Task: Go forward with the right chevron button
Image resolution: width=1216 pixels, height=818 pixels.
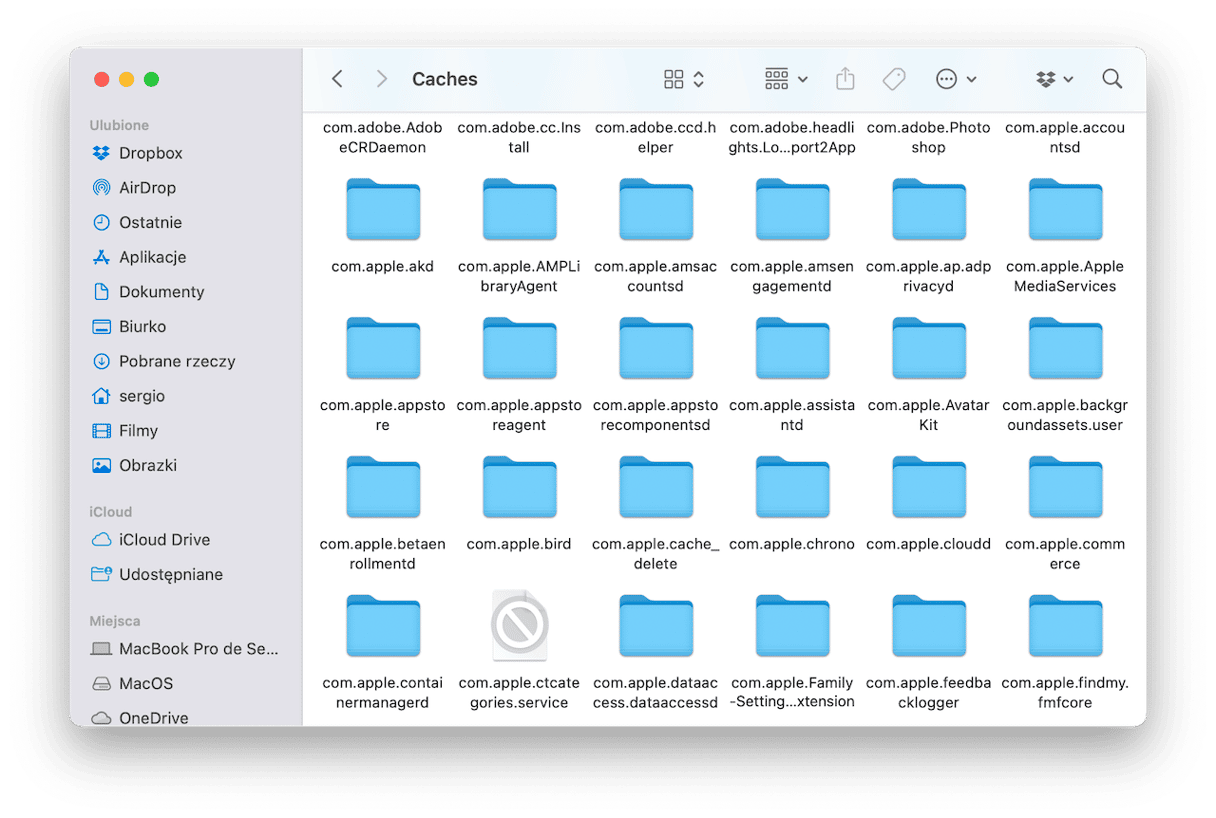Action: [381, 79]
